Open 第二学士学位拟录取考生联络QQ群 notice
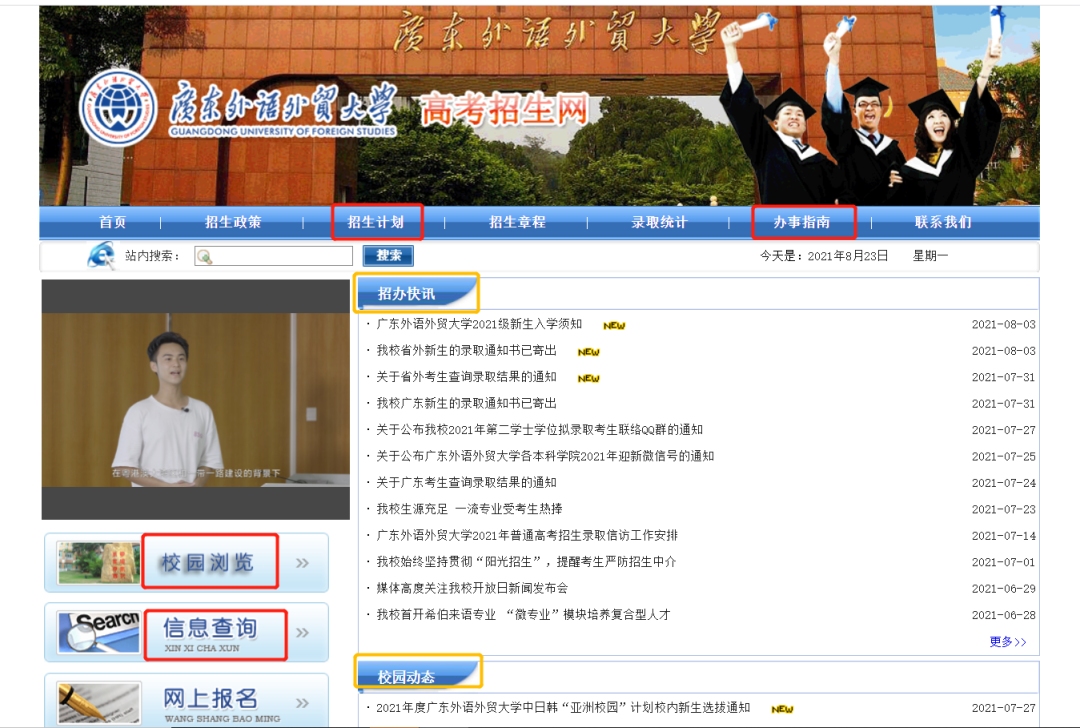Viewport: 1080px width, 728px height. pyautogui.click(x=539, y=430)
